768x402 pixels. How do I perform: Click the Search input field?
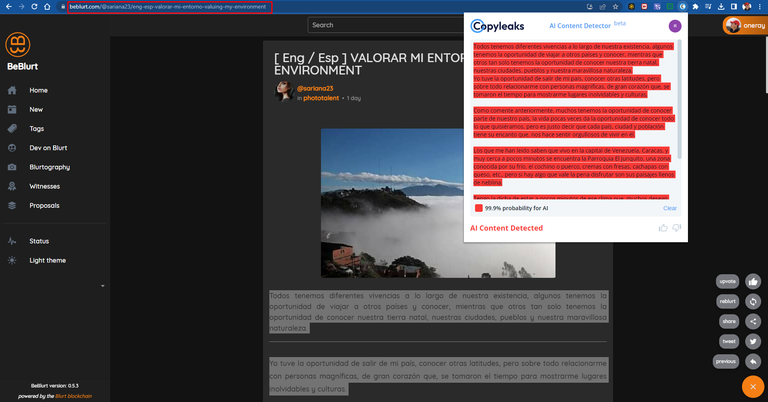[x=385, y=25]
